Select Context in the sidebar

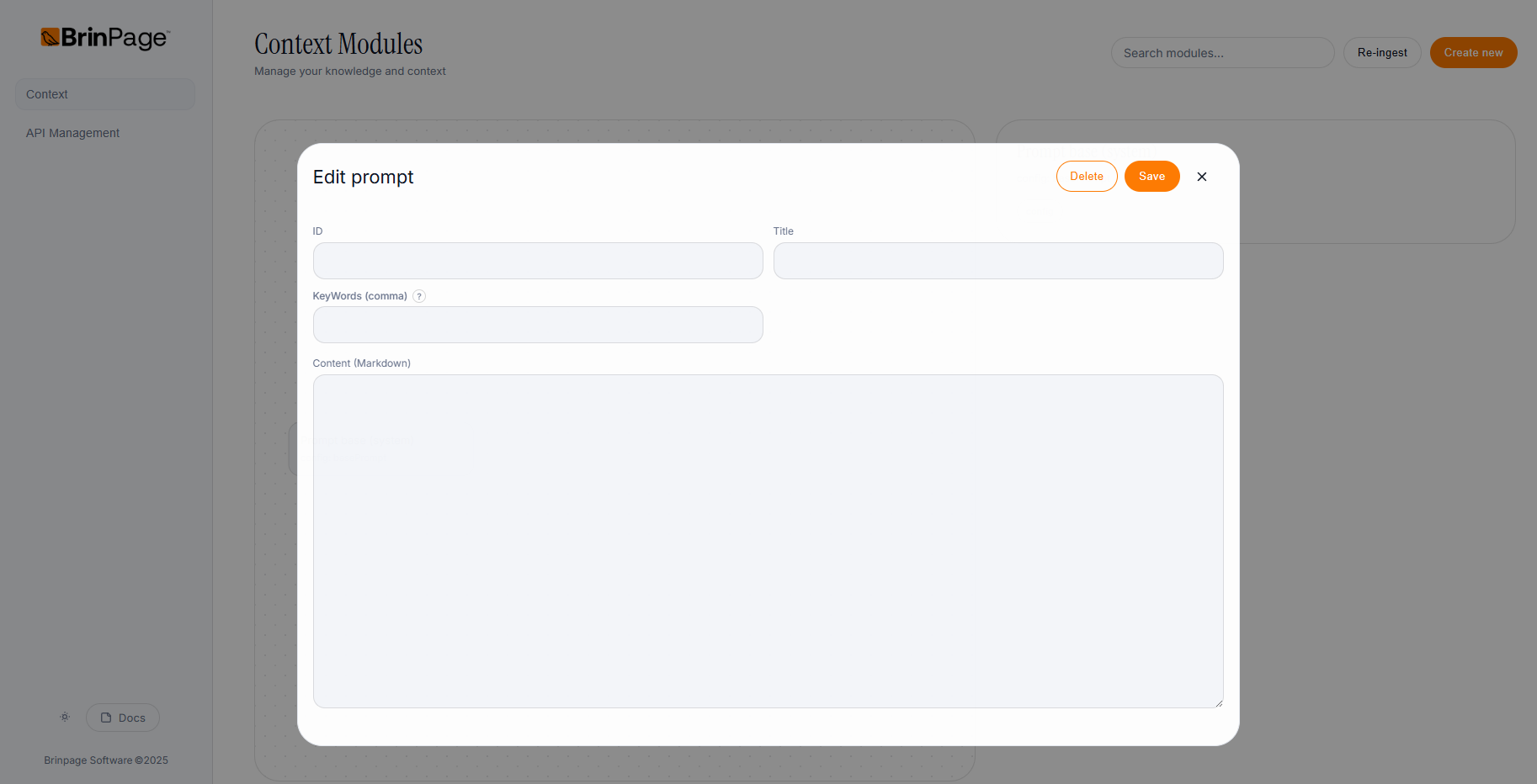click(105, 94)
